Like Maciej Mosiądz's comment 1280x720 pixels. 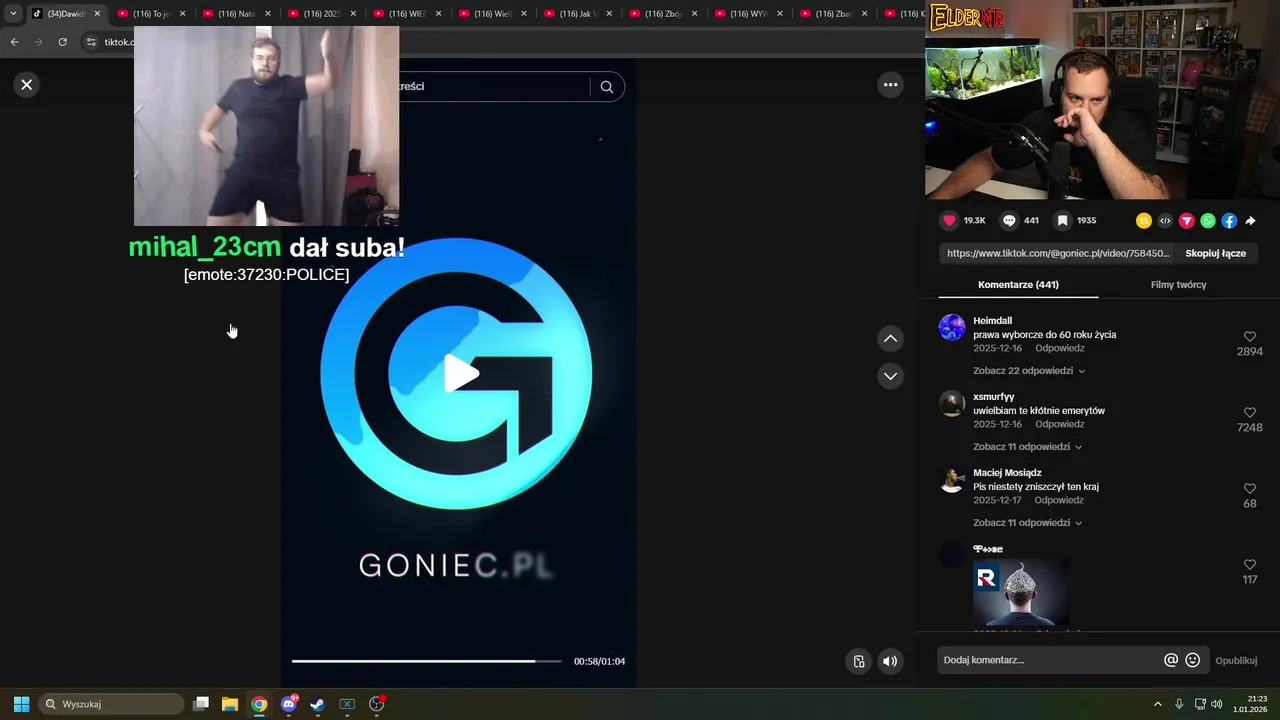1249,489
